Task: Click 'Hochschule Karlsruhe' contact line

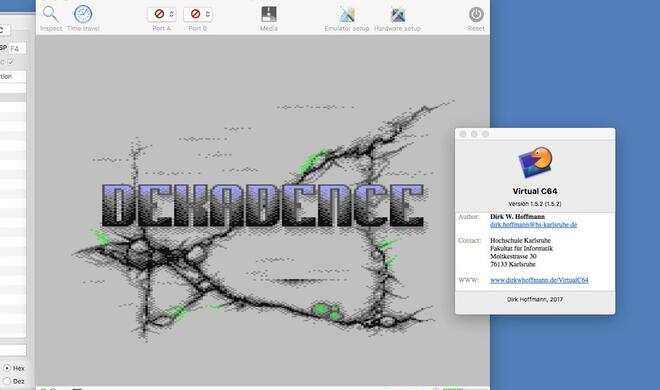Action: [520, 241]
